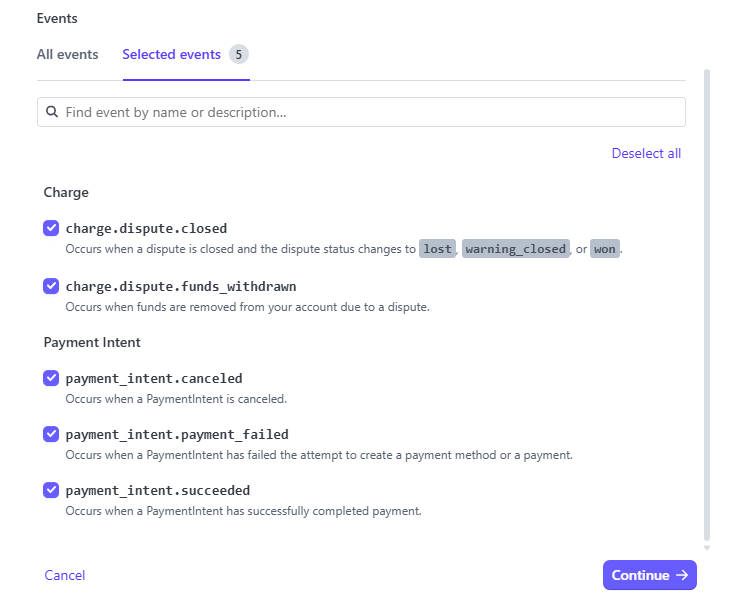Untick the payment_intent.succeeded checkbox
The height and width of the screenshot is (606, 756).
click(x=51, y=490)
